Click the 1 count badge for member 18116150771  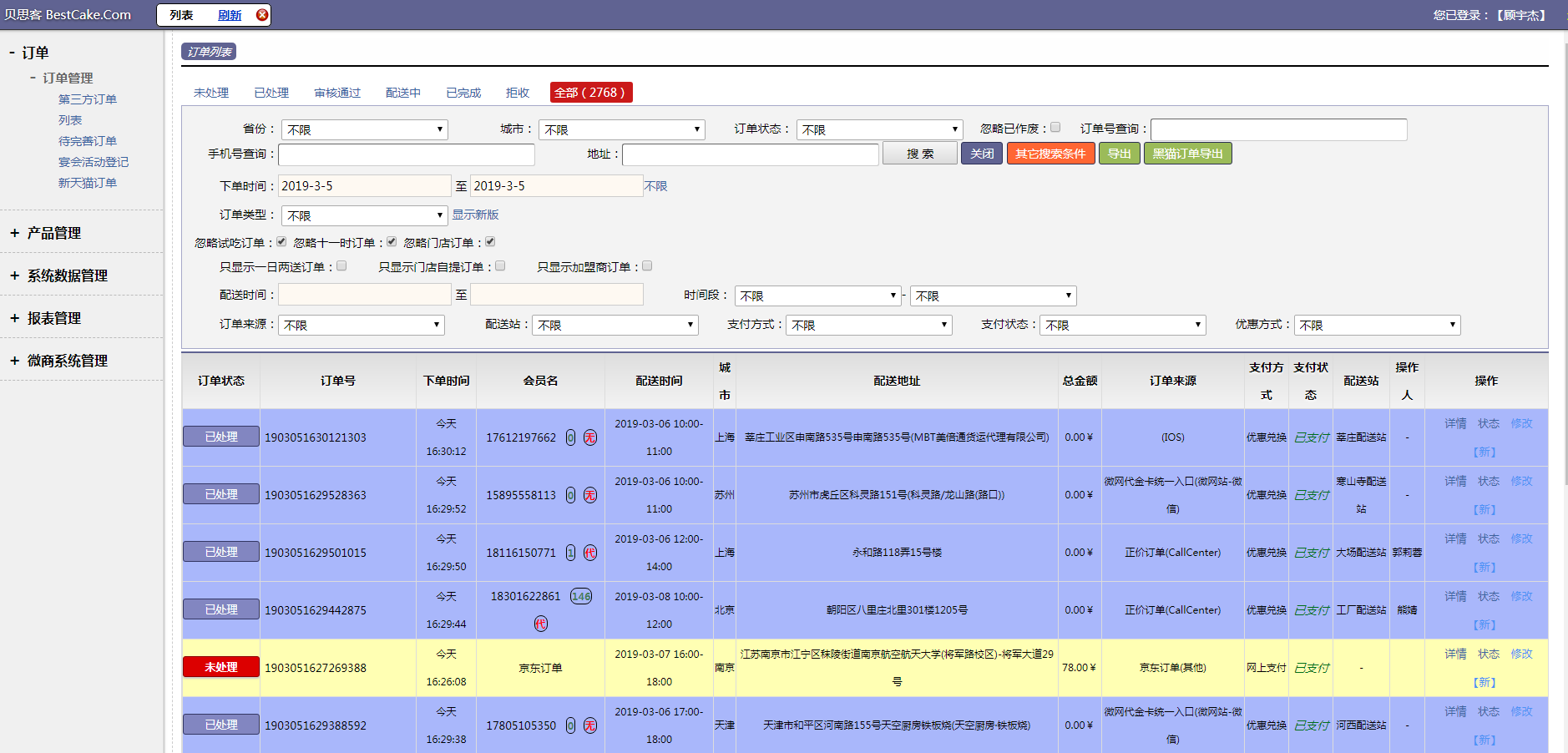pyautogui.click(x=570, y=553)
